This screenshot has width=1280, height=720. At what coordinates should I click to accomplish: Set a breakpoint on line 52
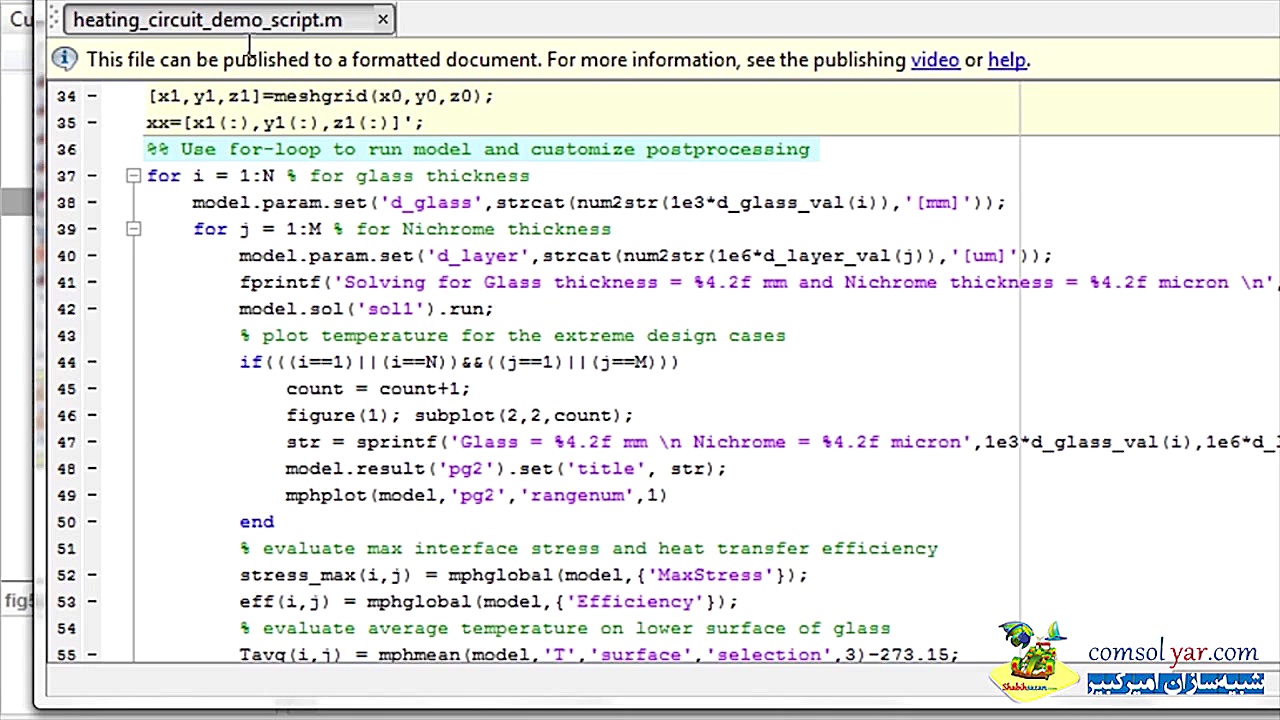click(92, 575)
